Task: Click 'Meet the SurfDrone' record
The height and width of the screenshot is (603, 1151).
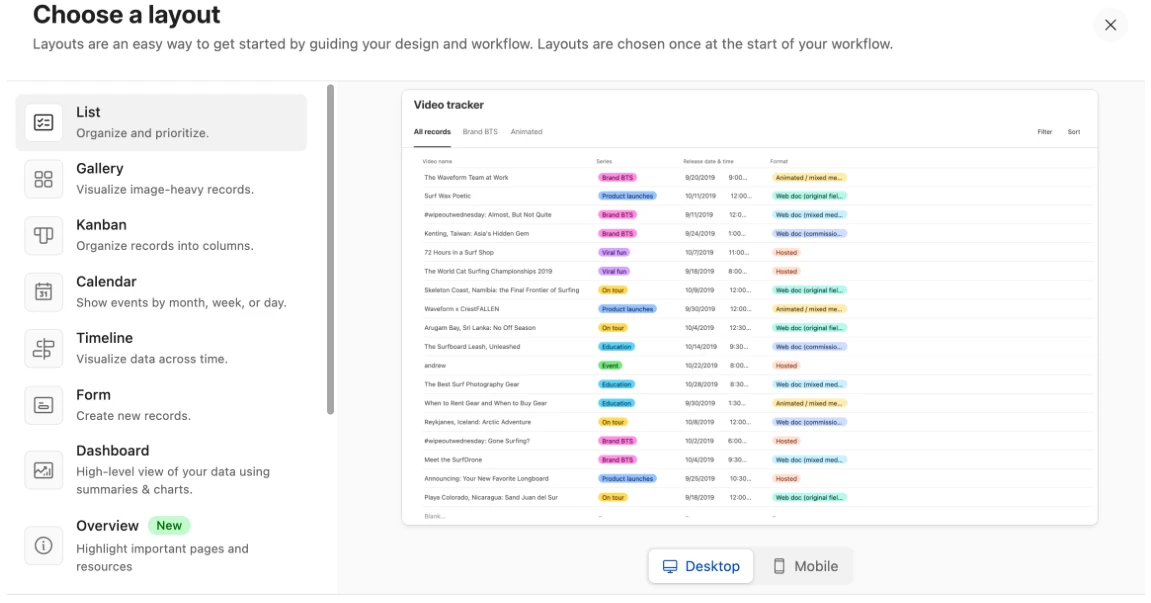Action: [453, 460]
